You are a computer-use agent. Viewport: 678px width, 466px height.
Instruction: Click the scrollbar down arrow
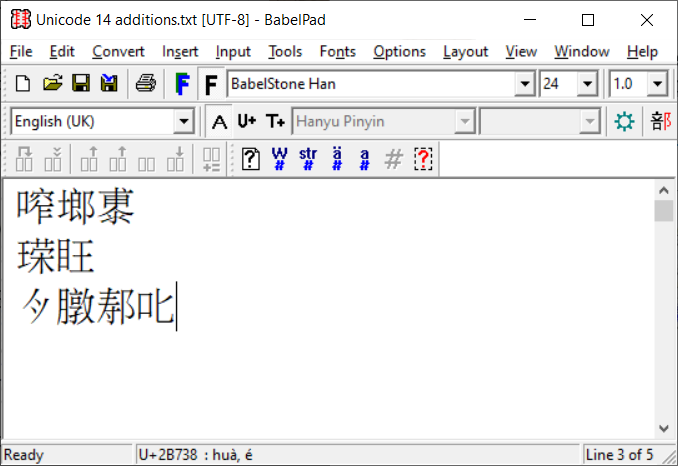664,428
